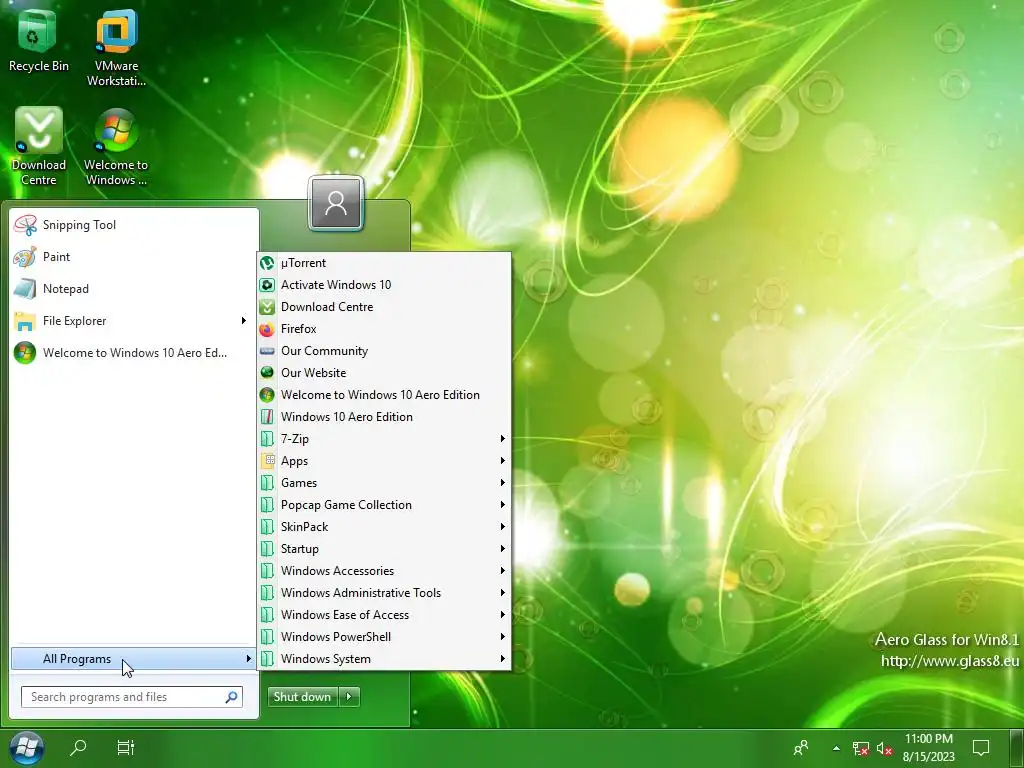Click the Snipping Tool scissors icon

pyautogui.click(x=25, y=225)
